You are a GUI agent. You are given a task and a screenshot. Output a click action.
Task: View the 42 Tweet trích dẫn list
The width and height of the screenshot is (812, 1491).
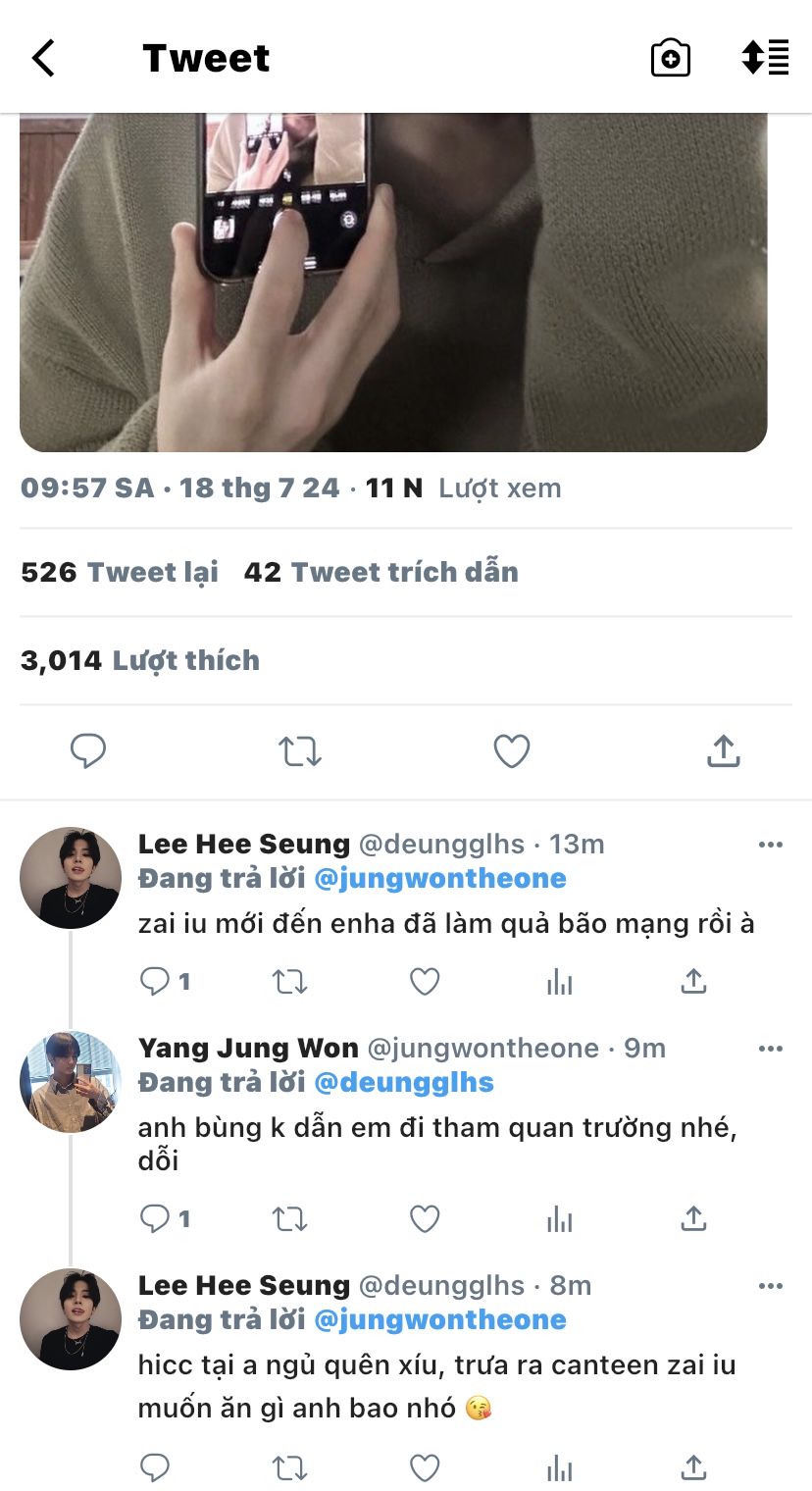click(381, 572)
